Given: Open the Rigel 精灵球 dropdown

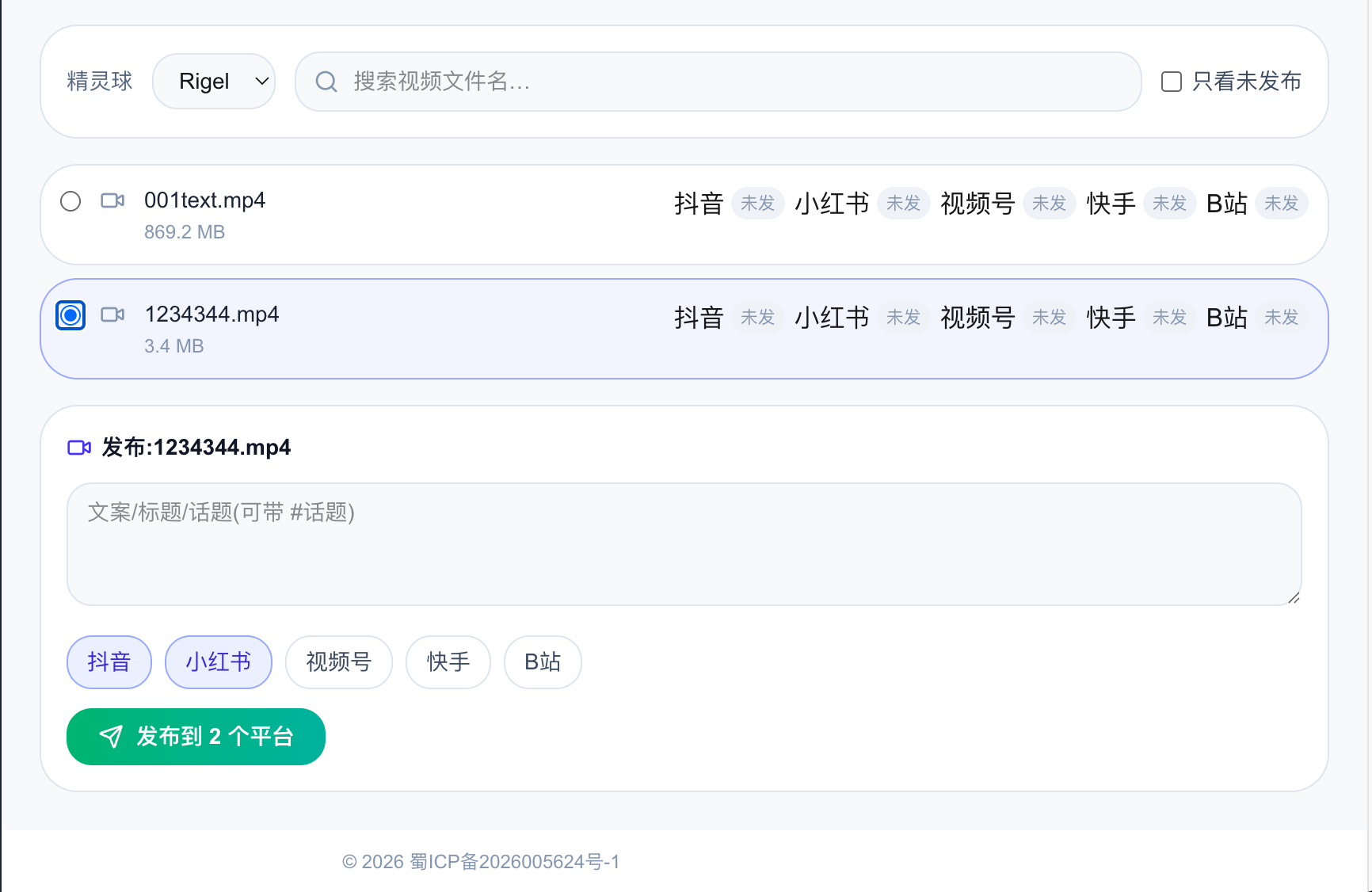Looking at the screenshot, I should (214, 81).
